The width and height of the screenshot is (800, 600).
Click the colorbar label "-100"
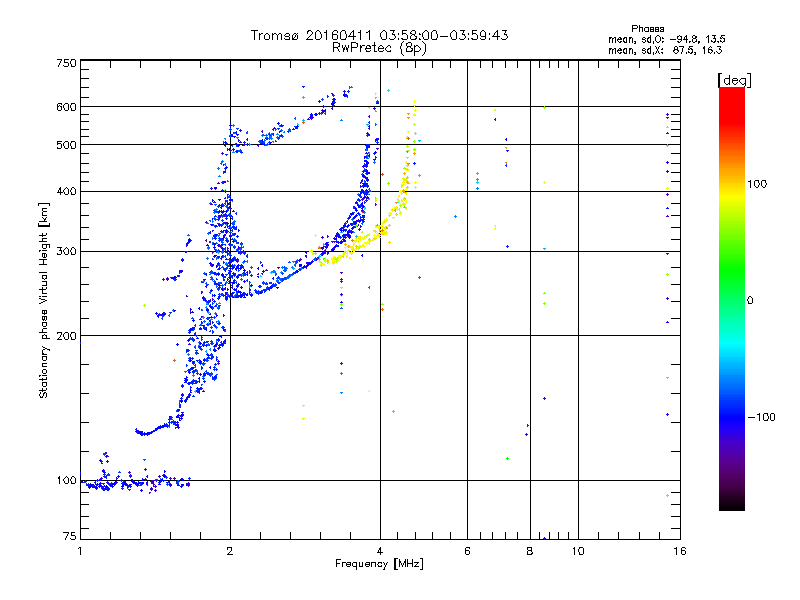[x=761, y=417]
